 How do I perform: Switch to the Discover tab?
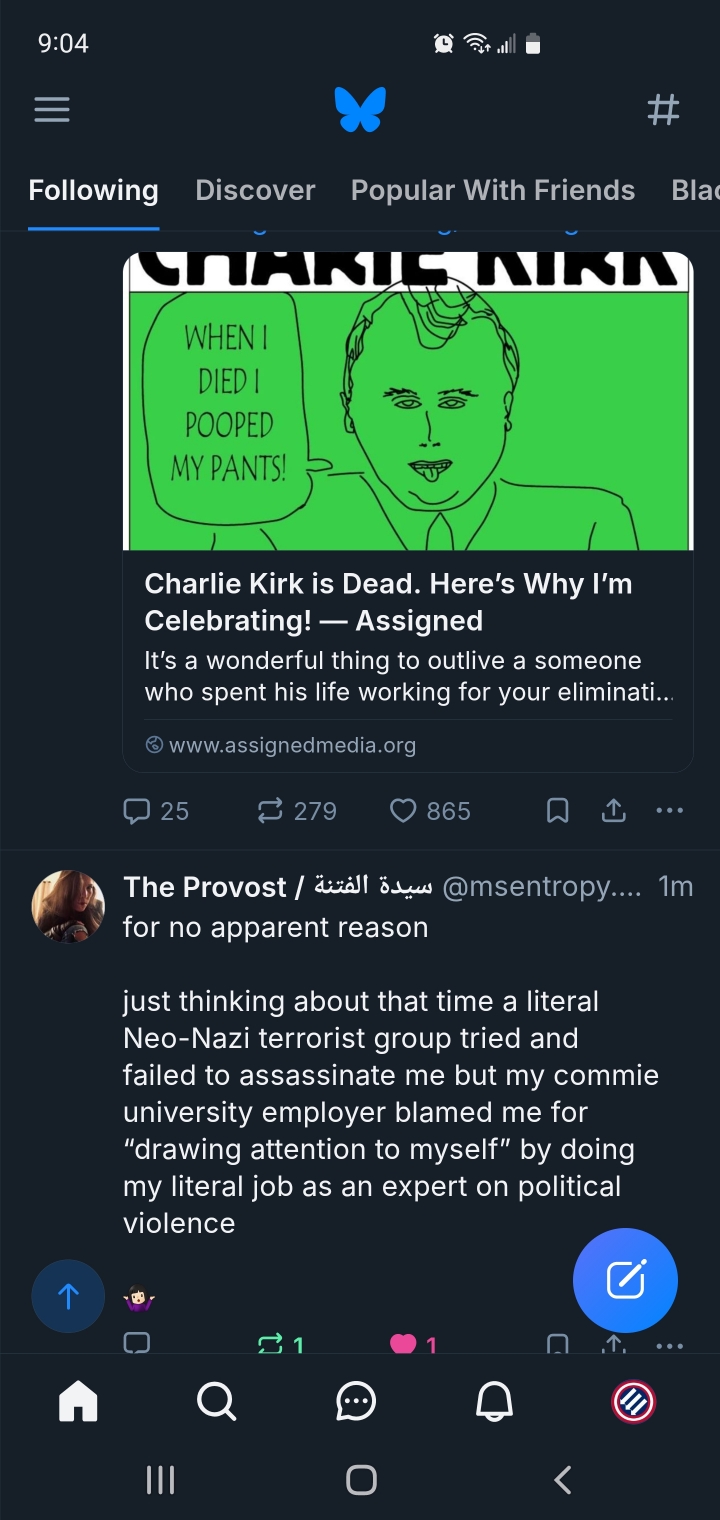(x=255, y=190)
